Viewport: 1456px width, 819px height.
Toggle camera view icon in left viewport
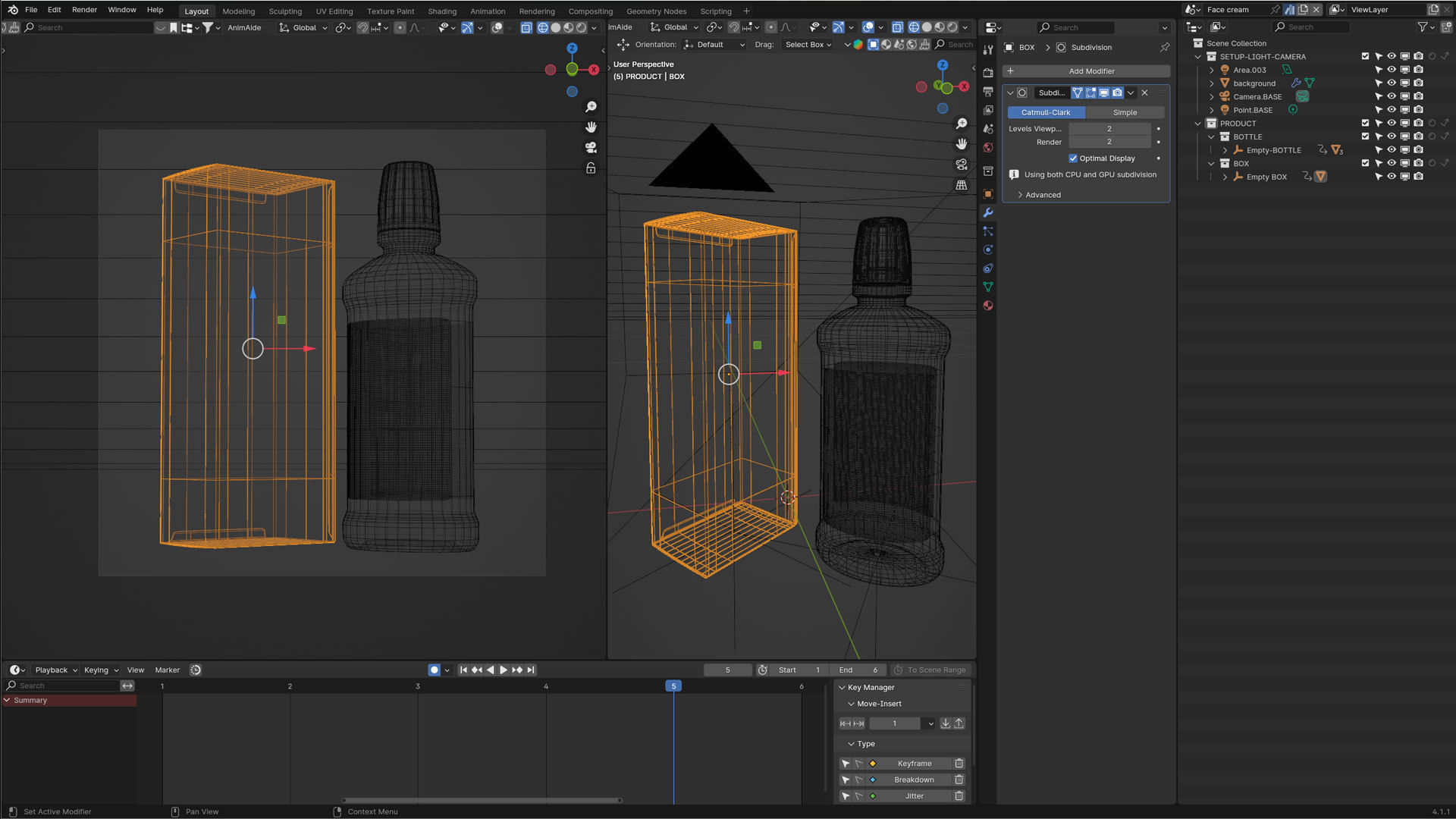click(x=591, y=147)
